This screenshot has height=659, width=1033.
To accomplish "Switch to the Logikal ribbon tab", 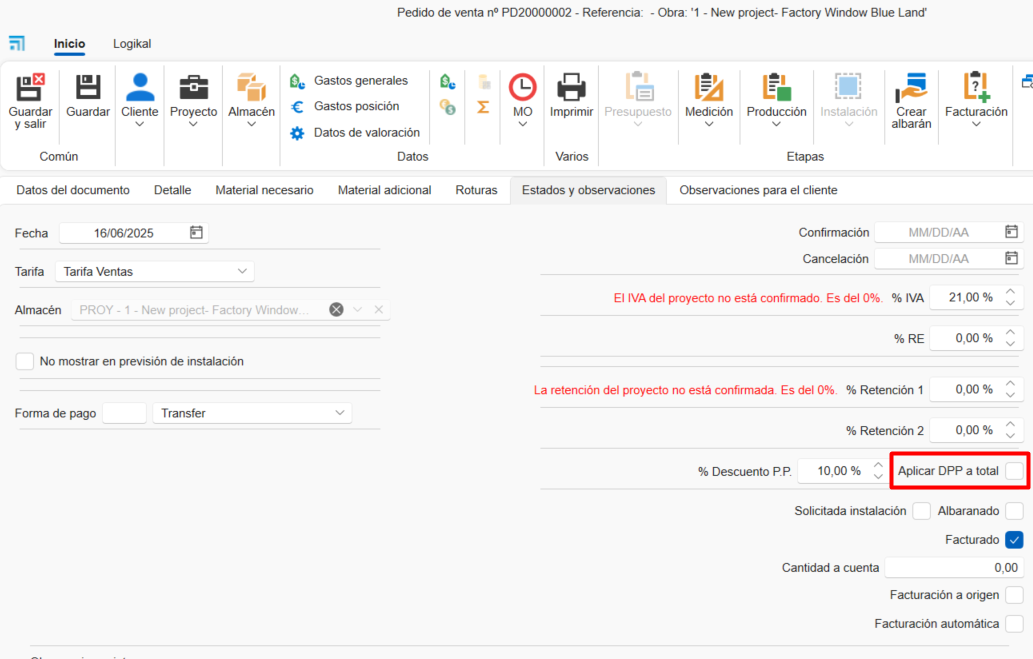I will pos(132,43).
